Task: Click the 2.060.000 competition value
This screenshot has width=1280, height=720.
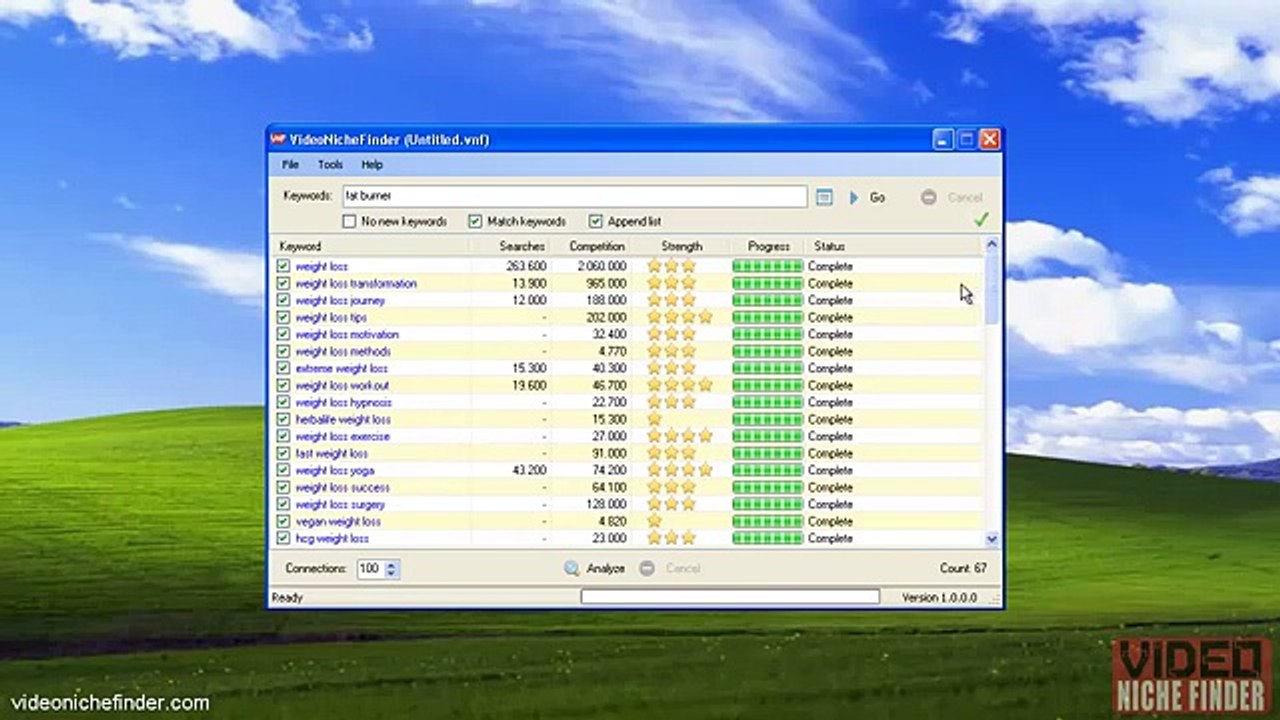Action: [602, 266]
